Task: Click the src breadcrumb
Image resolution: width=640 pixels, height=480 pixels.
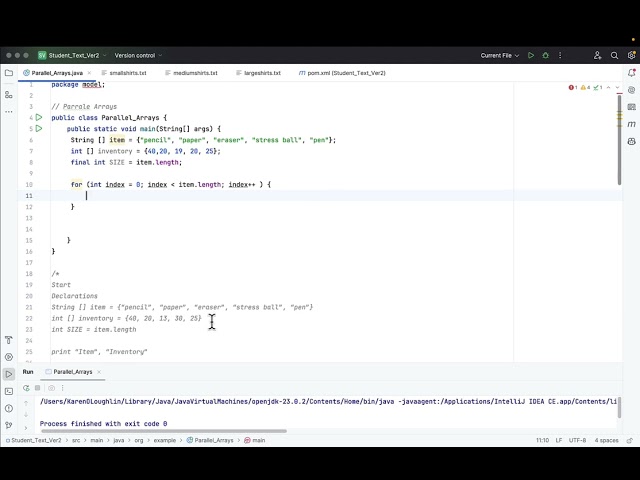Action: 76,440
